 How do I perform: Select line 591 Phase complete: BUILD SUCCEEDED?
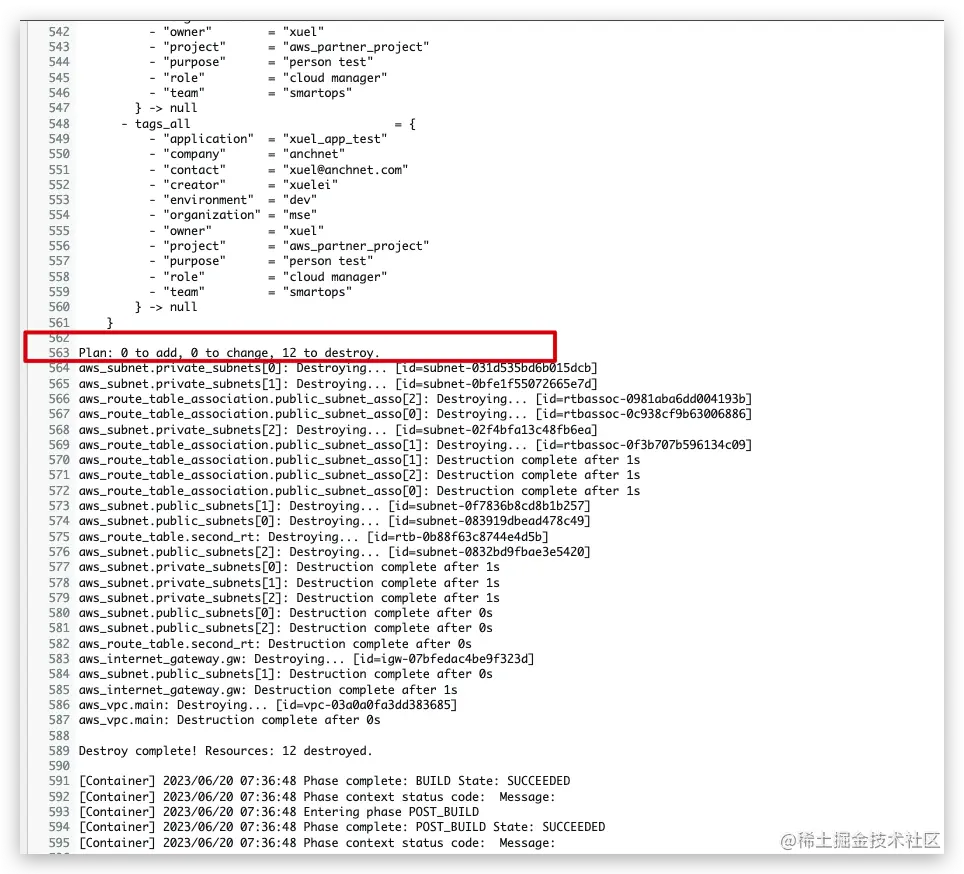(324, 781)
